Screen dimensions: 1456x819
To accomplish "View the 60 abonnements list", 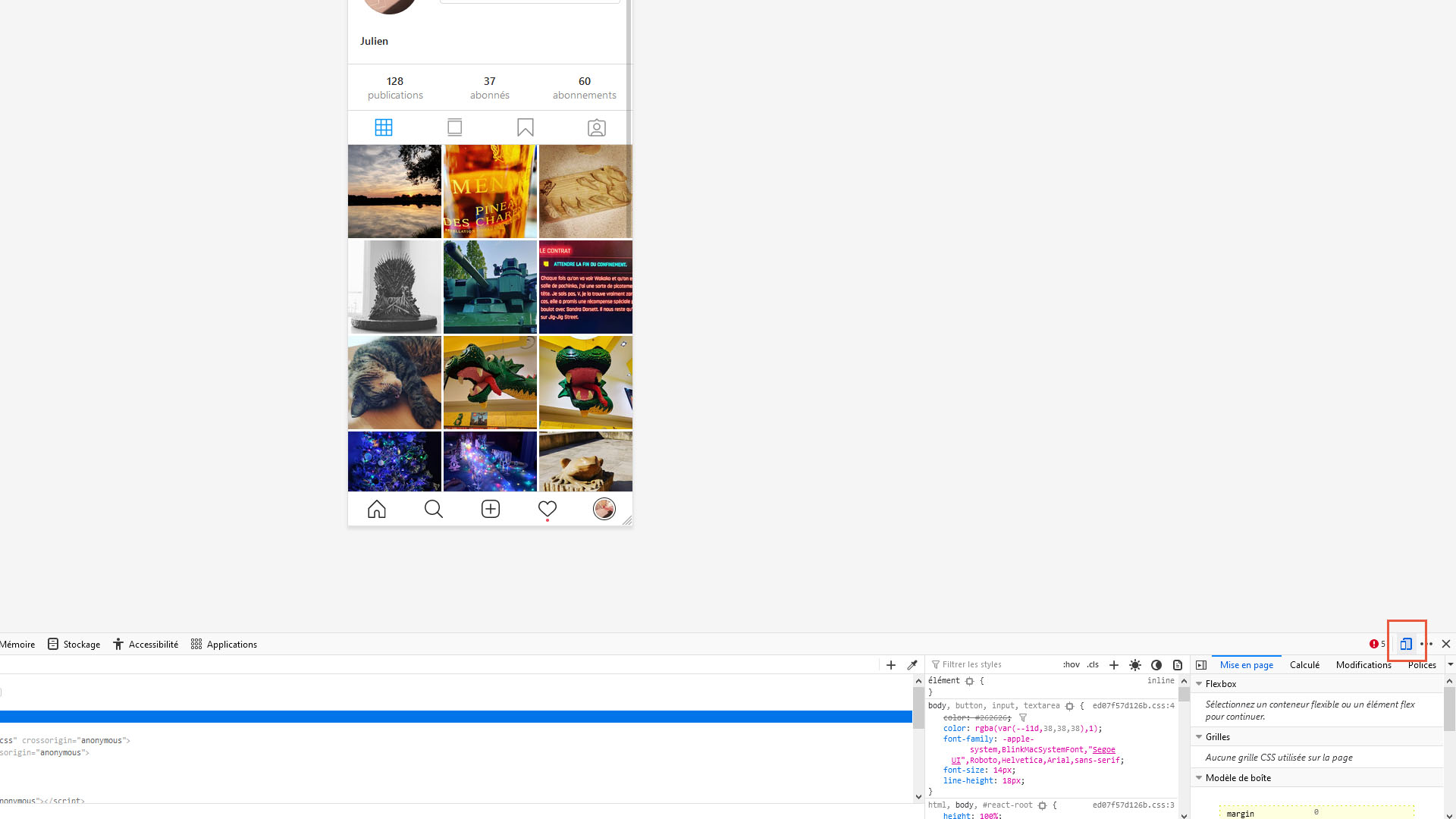I will tap(585, 88).
